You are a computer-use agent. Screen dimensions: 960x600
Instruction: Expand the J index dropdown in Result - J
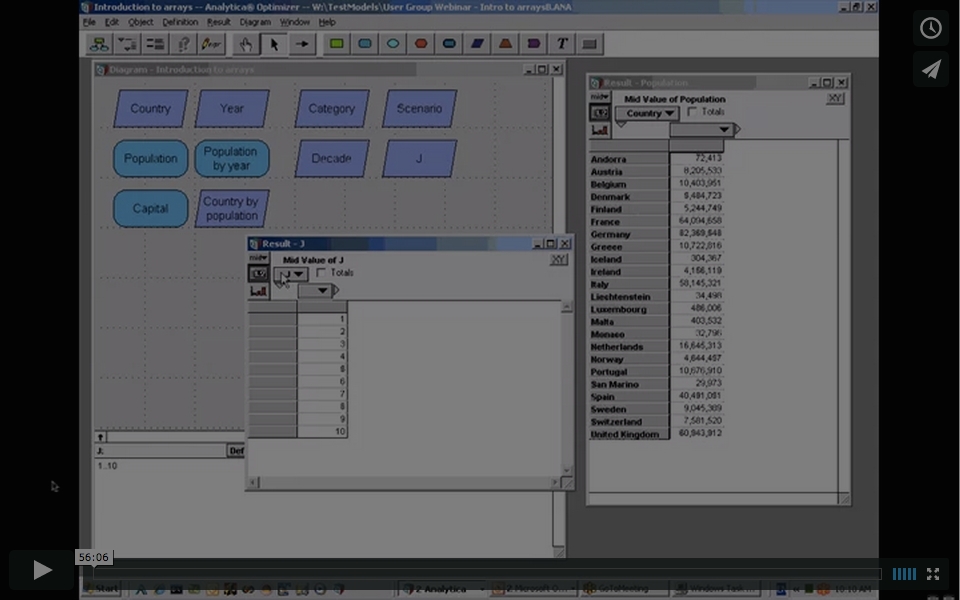click(292, 274)
